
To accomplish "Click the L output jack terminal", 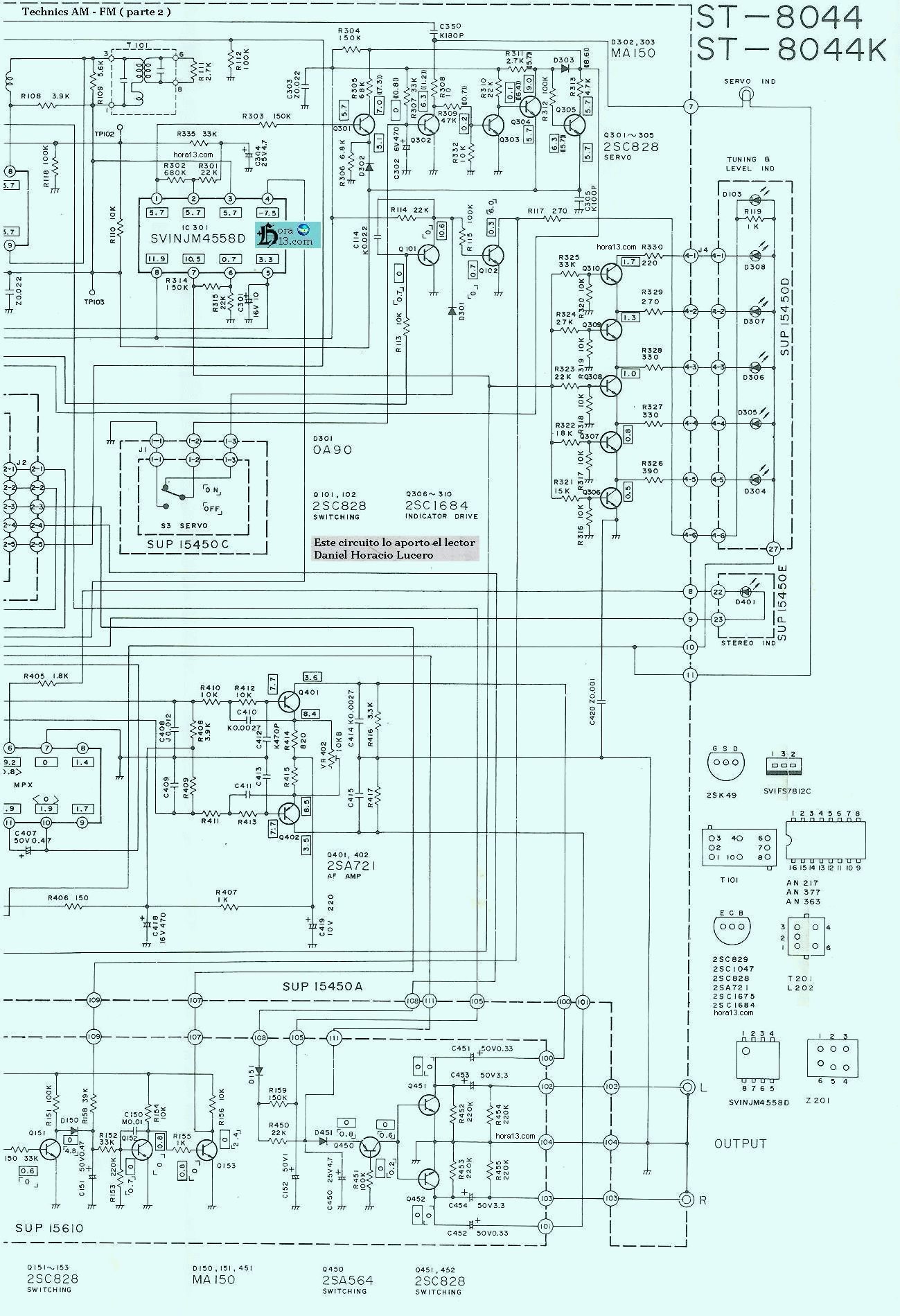I will [x=688, y=1087].
